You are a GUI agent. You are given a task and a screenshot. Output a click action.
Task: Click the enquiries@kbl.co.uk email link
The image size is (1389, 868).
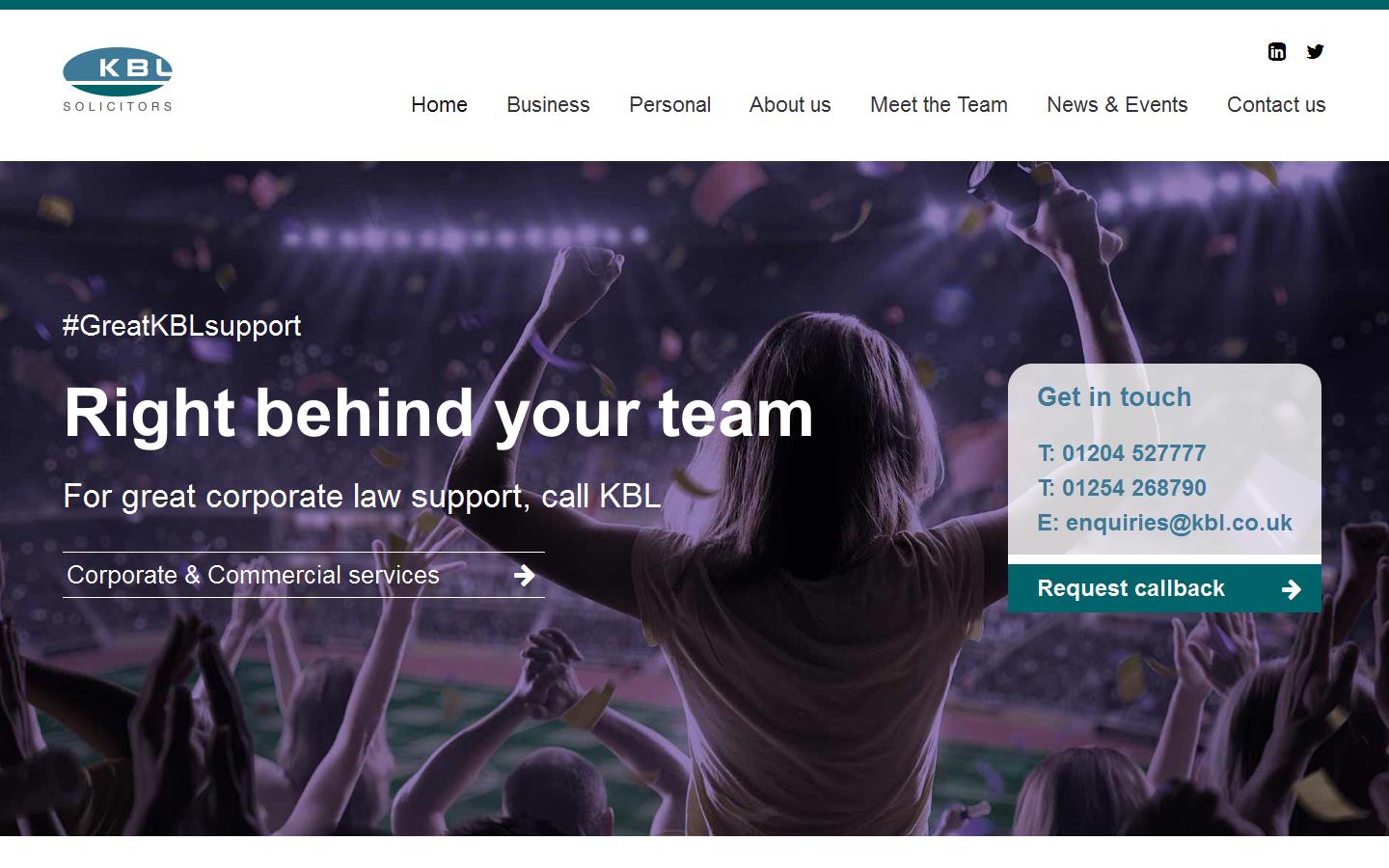(1178, 523)
